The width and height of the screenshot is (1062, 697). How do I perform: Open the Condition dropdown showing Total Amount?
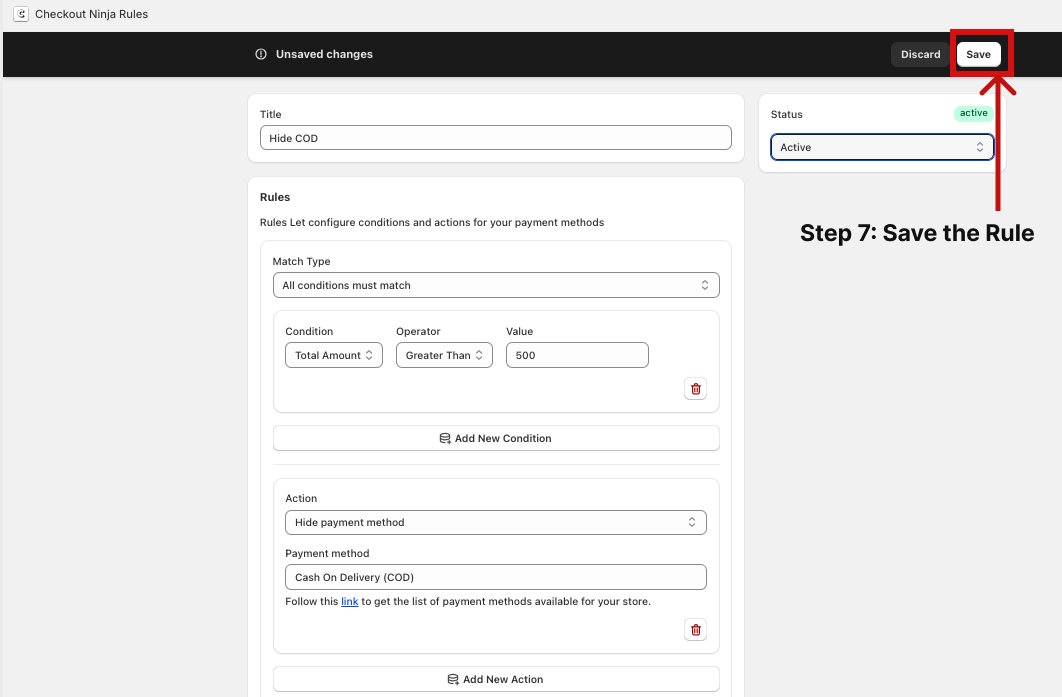(334, 355)
